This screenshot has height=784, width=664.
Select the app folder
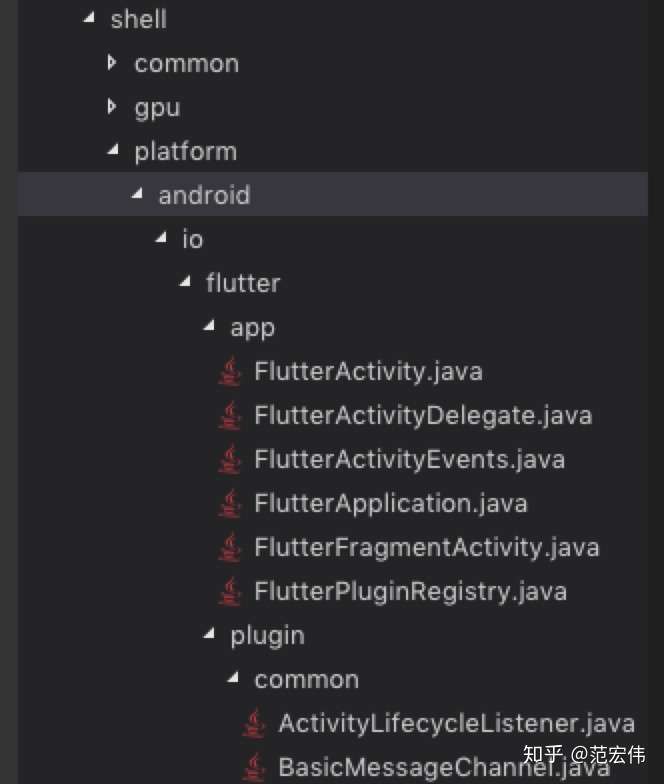click(x=252, y=328)
